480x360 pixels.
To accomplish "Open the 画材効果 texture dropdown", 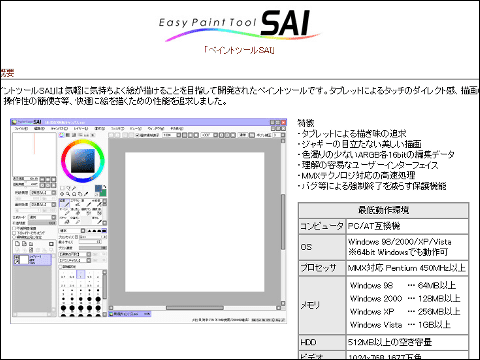I will [43, 204].
